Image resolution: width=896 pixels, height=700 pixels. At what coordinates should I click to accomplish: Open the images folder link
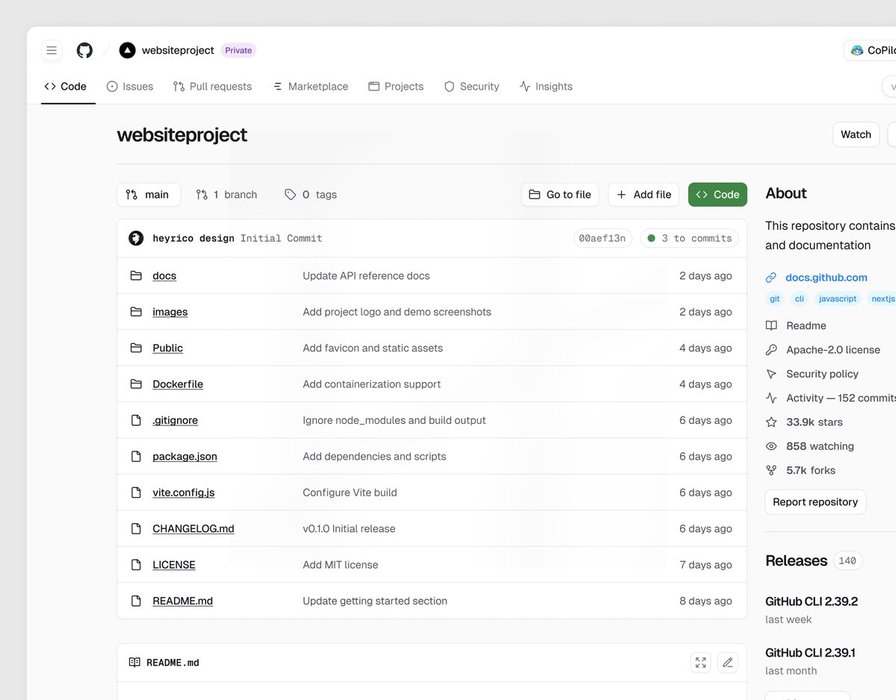pos(170,311)
